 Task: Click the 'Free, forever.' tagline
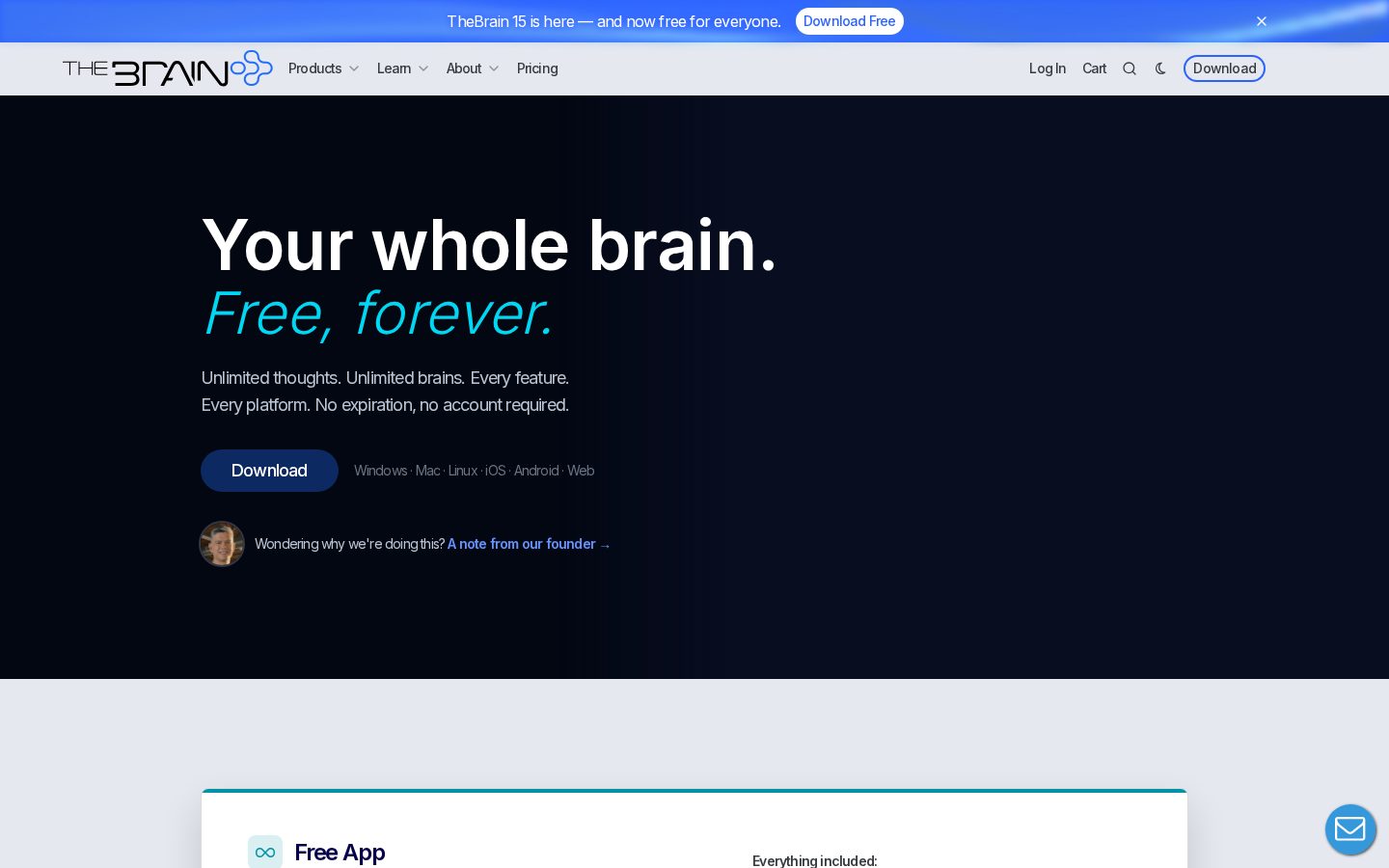pos(378,313)
